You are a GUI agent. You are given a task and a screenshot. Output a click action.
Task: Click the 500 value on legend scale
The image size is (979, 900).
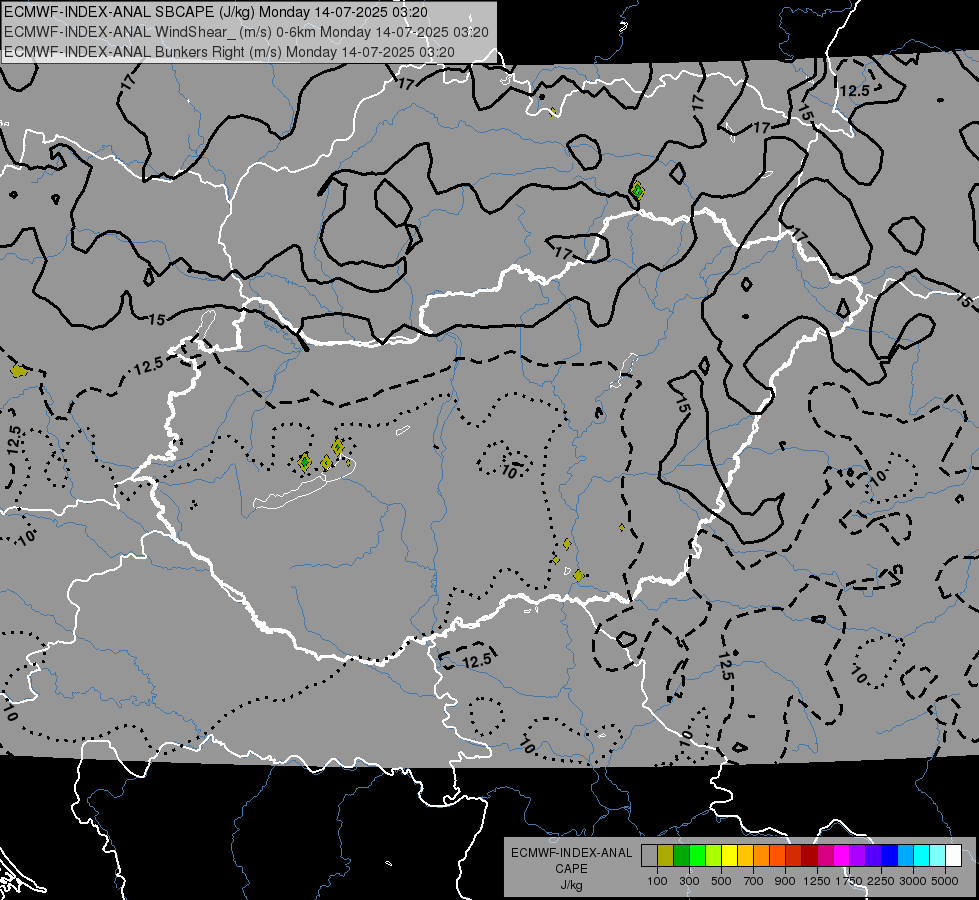click(x=721, y=881)
